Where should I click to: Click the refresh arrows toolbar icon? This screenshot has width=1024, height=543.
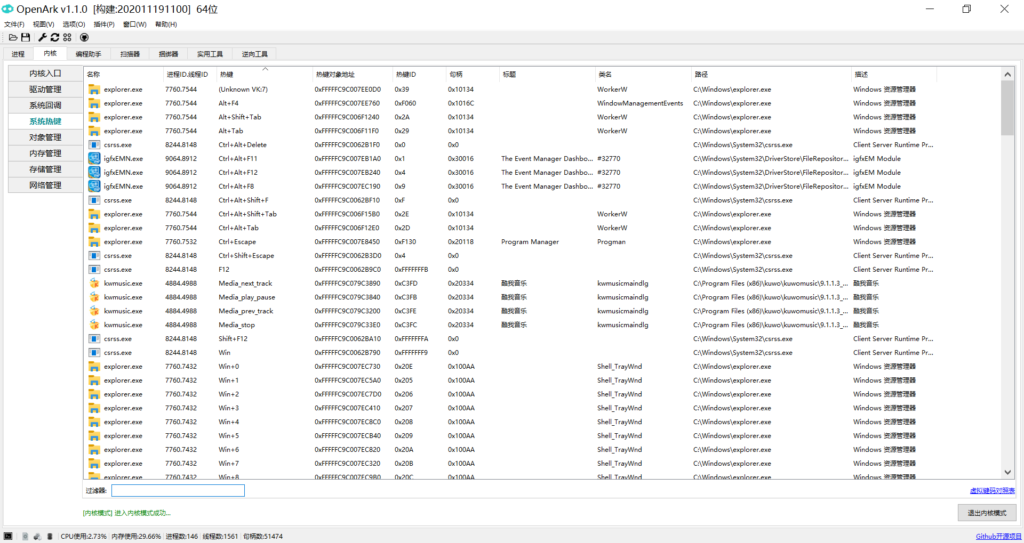55,37
